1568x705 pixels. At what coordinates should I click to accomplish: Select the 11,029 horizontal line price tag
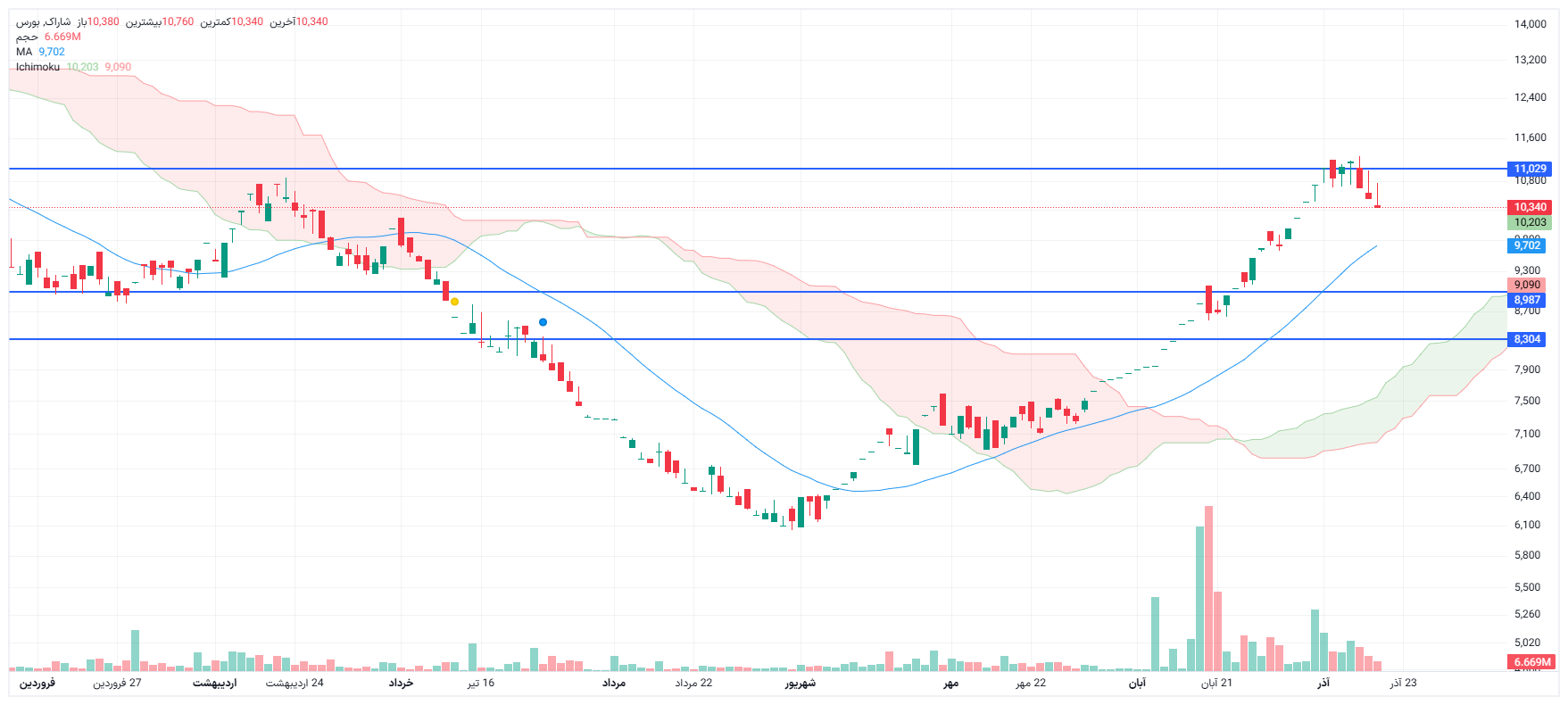pos(1530,169)
